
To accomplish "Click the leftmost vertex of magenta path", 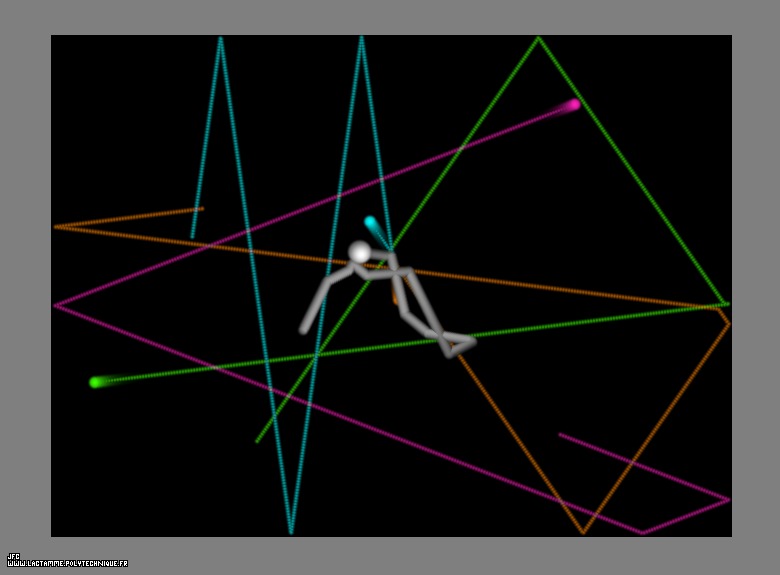I will [x=55, y=305].
